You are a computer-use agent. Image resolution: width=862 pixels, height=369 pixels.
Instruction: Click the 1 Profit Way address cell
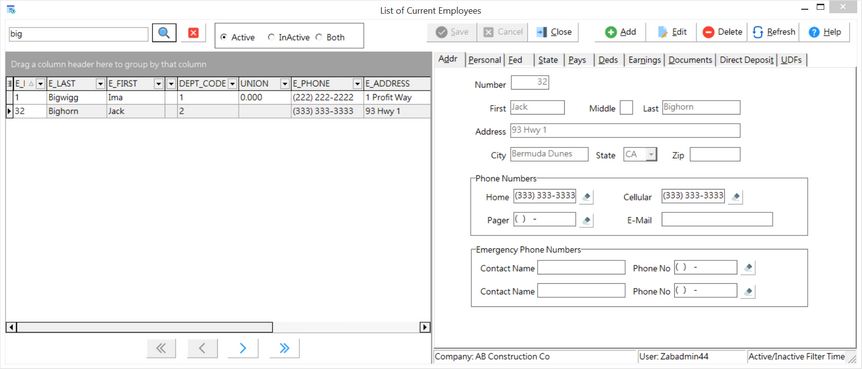pyautogui.click(x=397, y=97)
